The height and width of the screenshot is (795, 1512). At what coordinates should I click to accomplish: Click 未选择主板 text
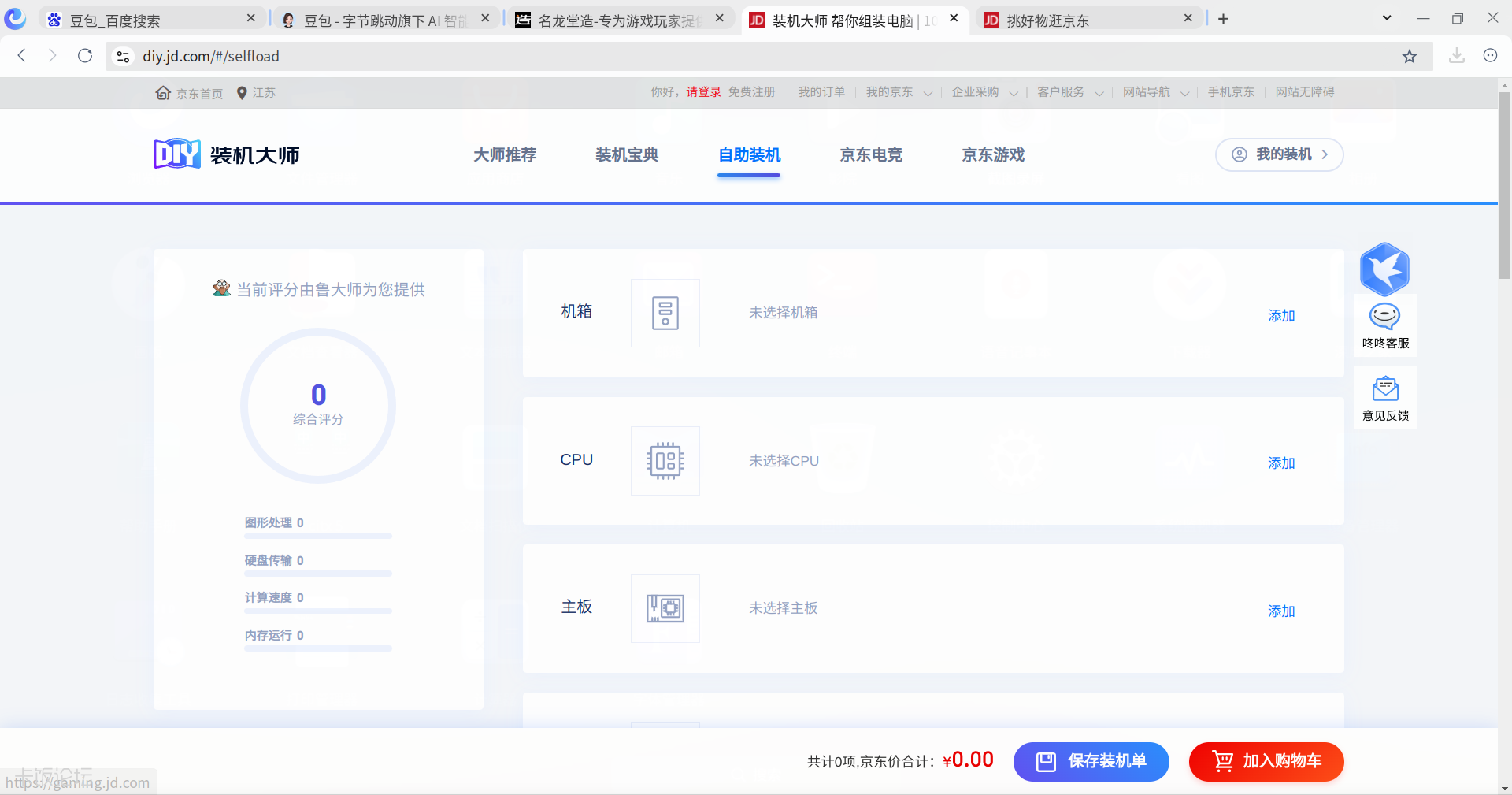point(783,608)
